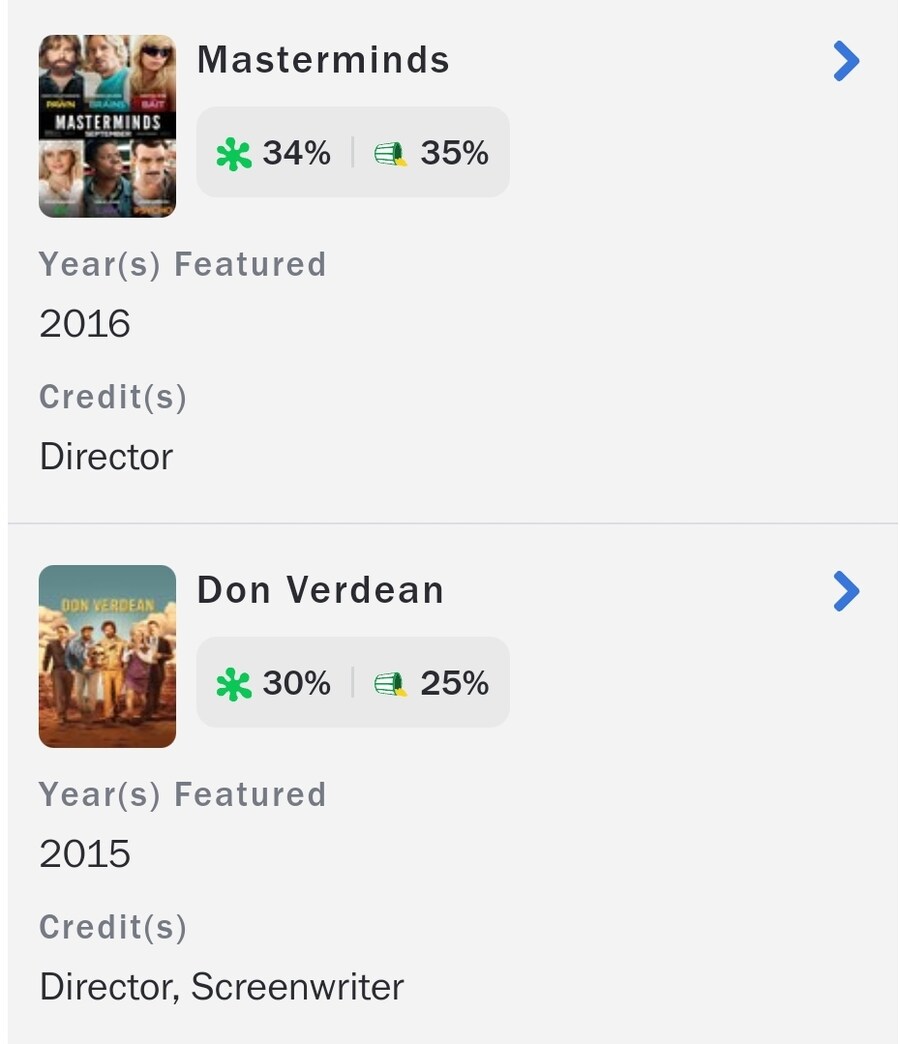
Task: Click the Year(s) Featured label under Masterminds
Action: 182,264
